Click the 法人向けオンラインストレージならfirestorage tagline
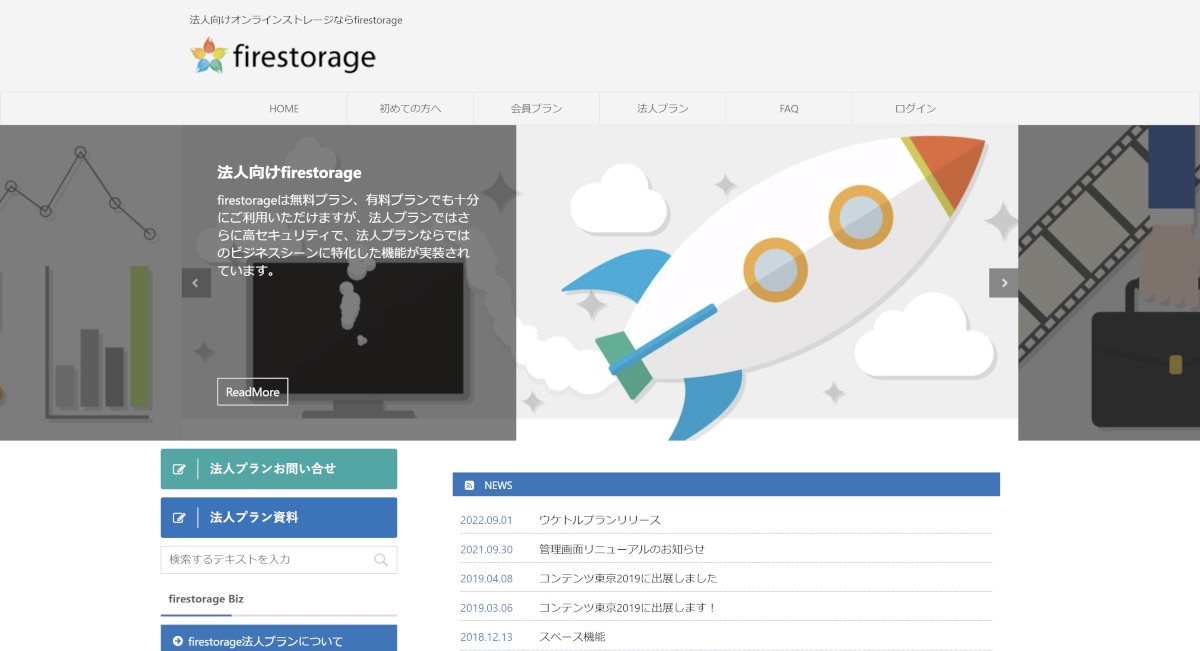This screenshot has width=1200, height=651. [296, 20]
